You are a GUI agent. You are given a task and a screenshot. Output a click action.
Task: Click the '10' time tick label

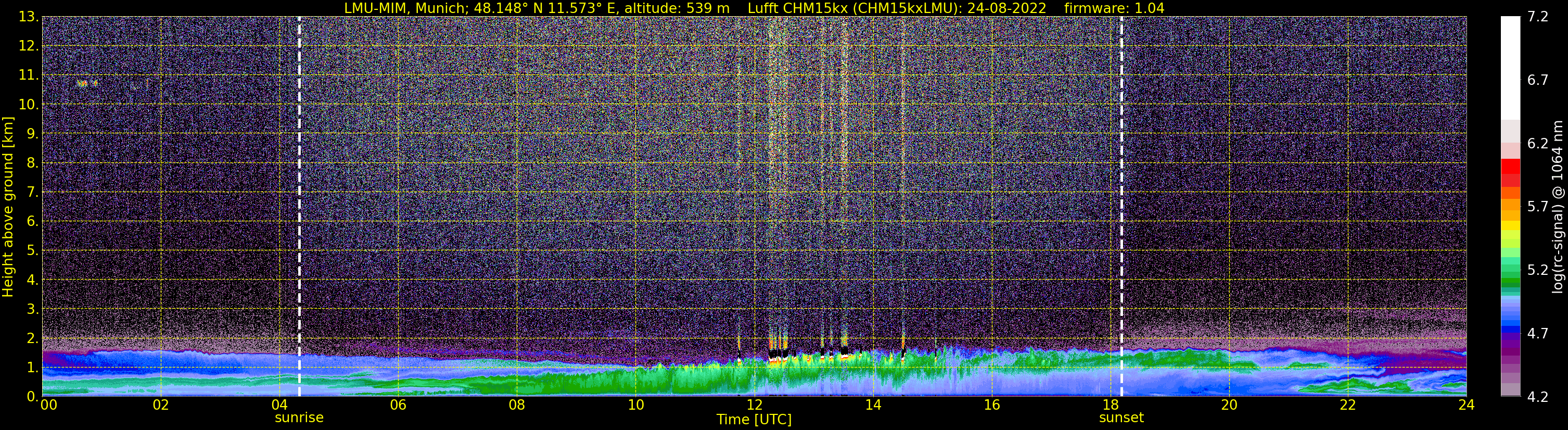635,405
